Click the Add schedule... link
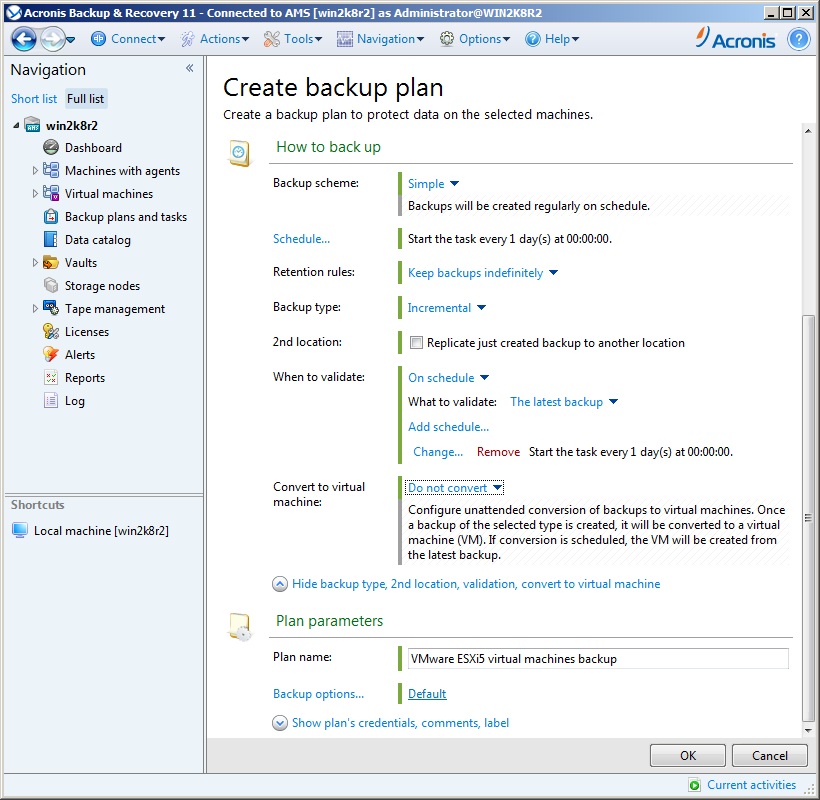Screen dimensions: 820x800 pyautogui.click(x=449, y=427)
